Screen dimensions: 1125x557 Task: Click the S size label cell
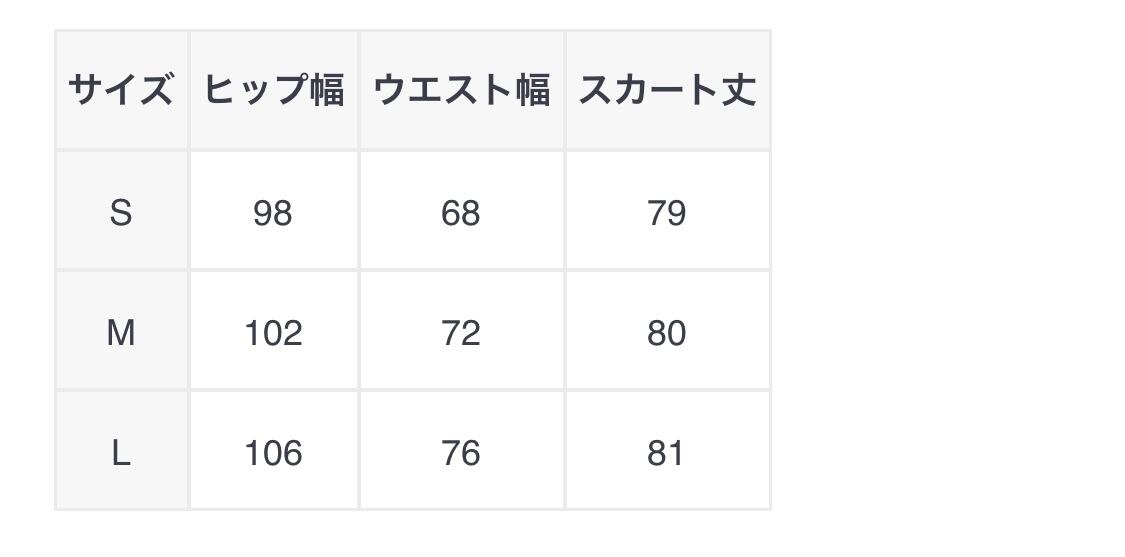(x=121, y=212)
